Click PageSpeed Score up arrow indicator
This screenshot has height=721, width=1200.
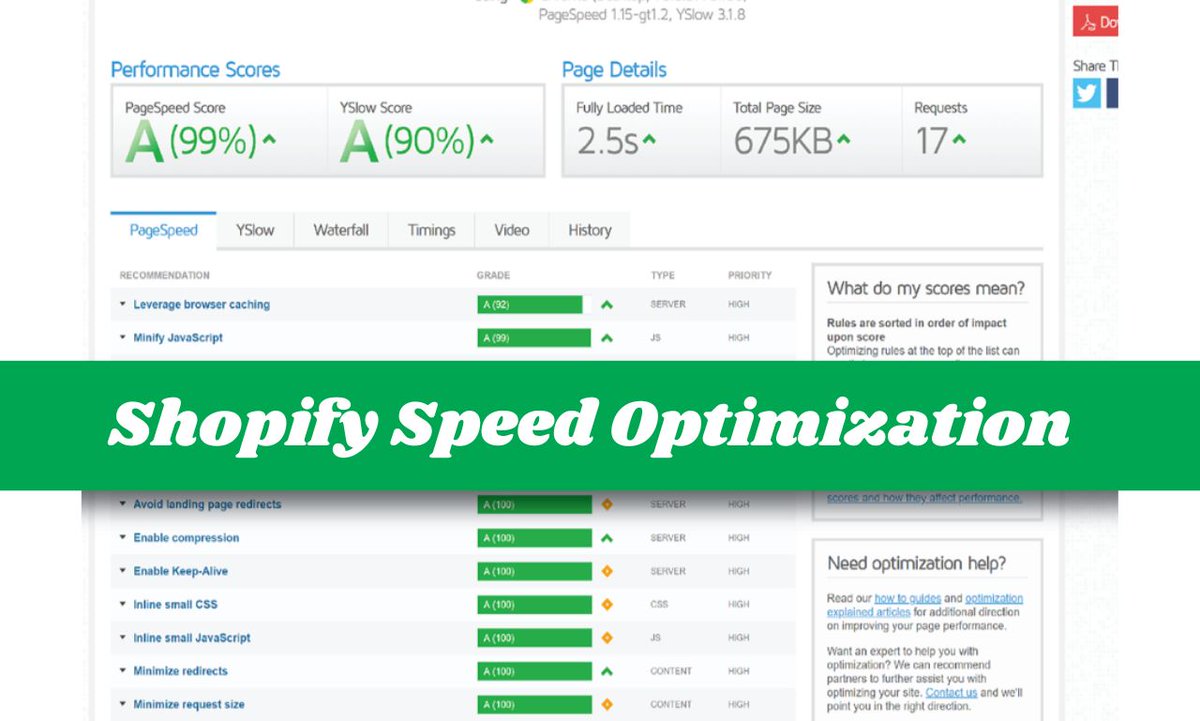pyautogui.click(x=269, y=140)
